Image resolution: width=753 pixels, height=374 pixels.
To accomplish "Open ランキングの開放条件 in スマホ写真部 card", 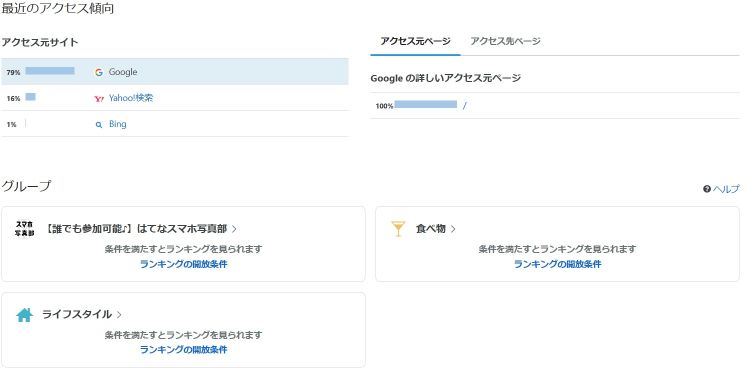I will (183, 264).
